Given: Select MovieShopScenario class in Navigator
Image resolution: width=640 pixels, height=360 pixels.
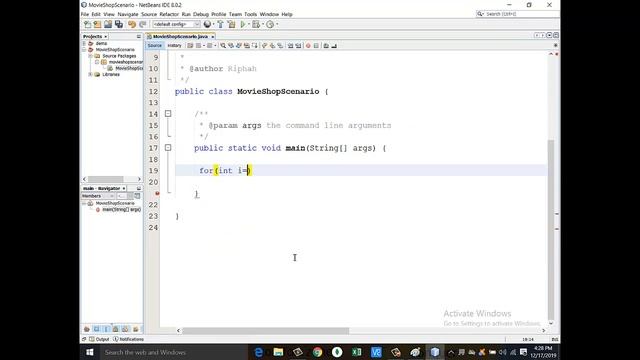Looking at the screenshot, I should pos(115,203).
